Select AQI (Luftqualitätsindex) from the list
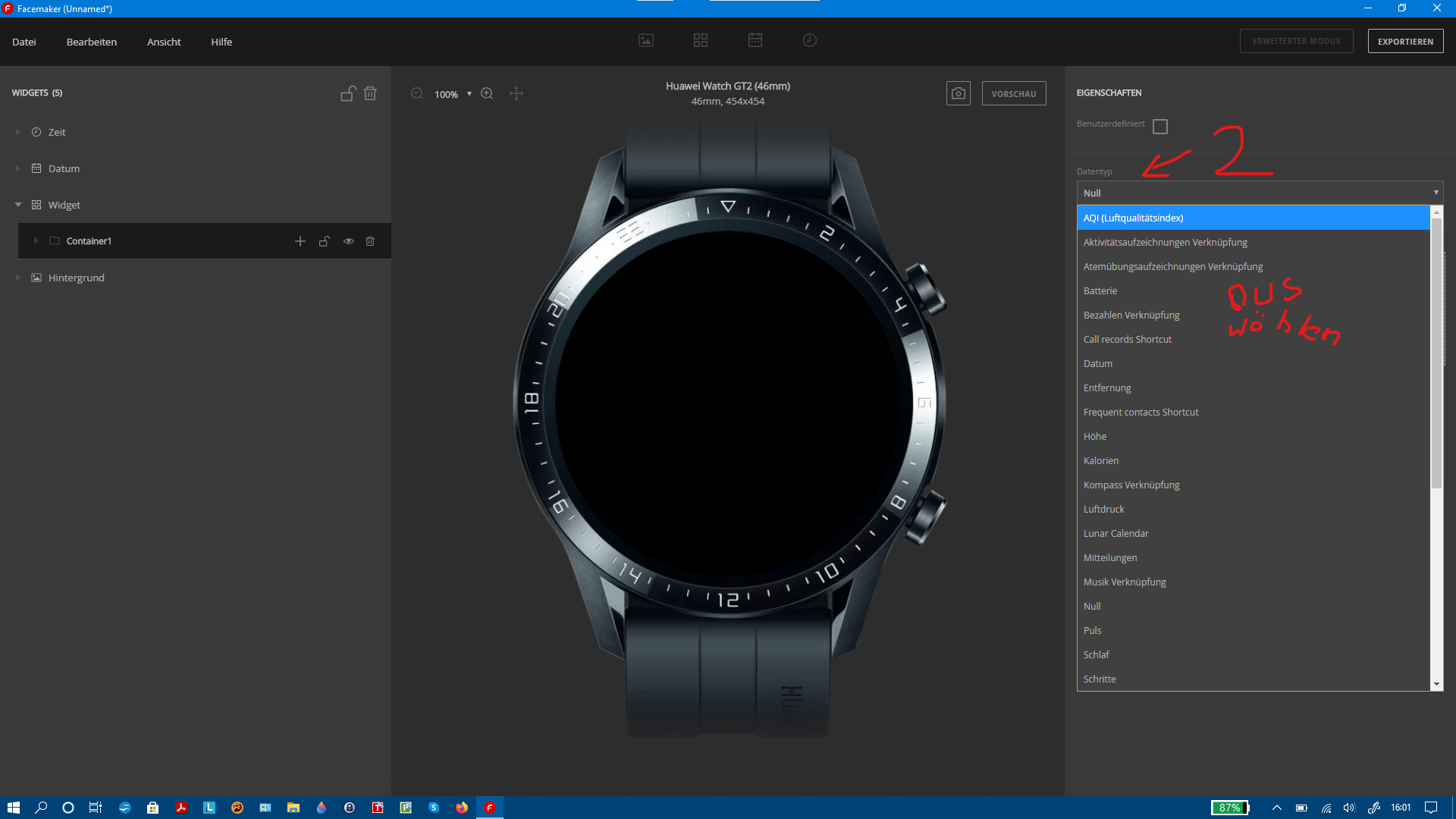This screenshot has height=819, width=1456. click(1254, 218)
